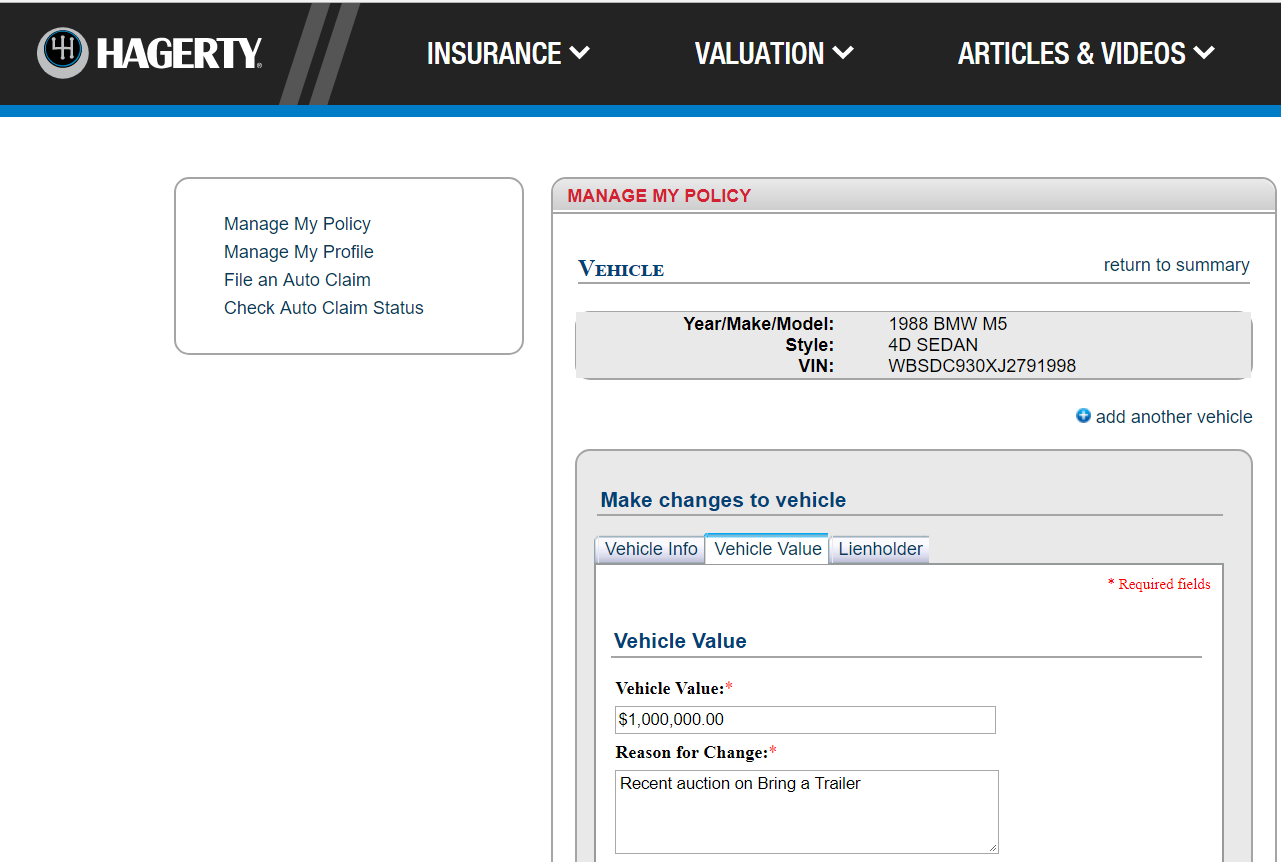The image size is (1281, 862).
Task: Click the Hagerty gear-shifter logo icon
Action: tap(63, 53)
